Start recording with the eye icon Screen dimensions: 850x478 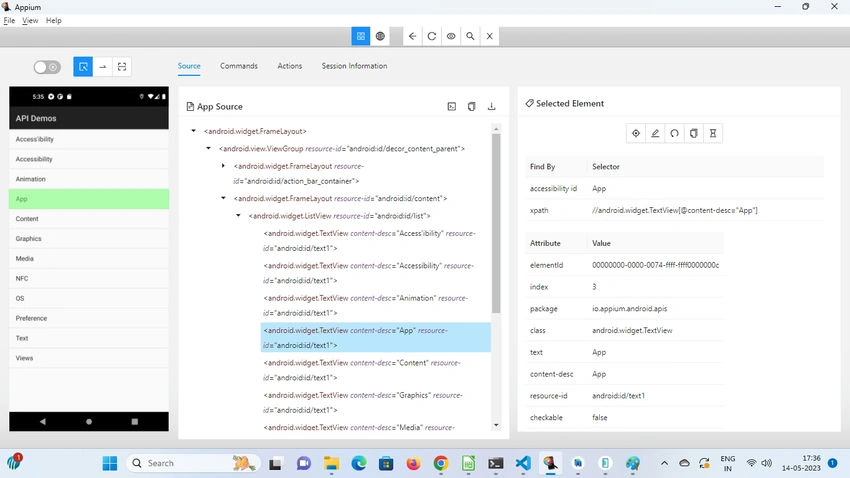coord(451,36)
